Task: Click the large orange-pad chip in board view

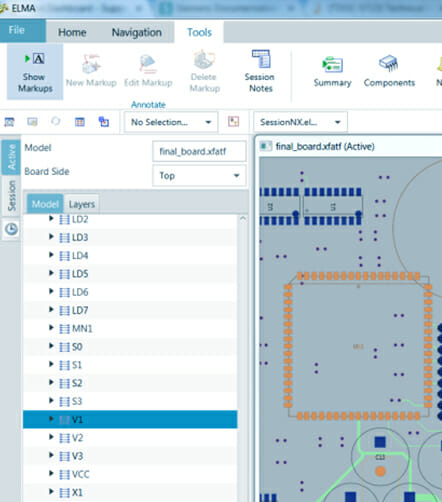Action: pyautogui.click(x=358, y=345)
